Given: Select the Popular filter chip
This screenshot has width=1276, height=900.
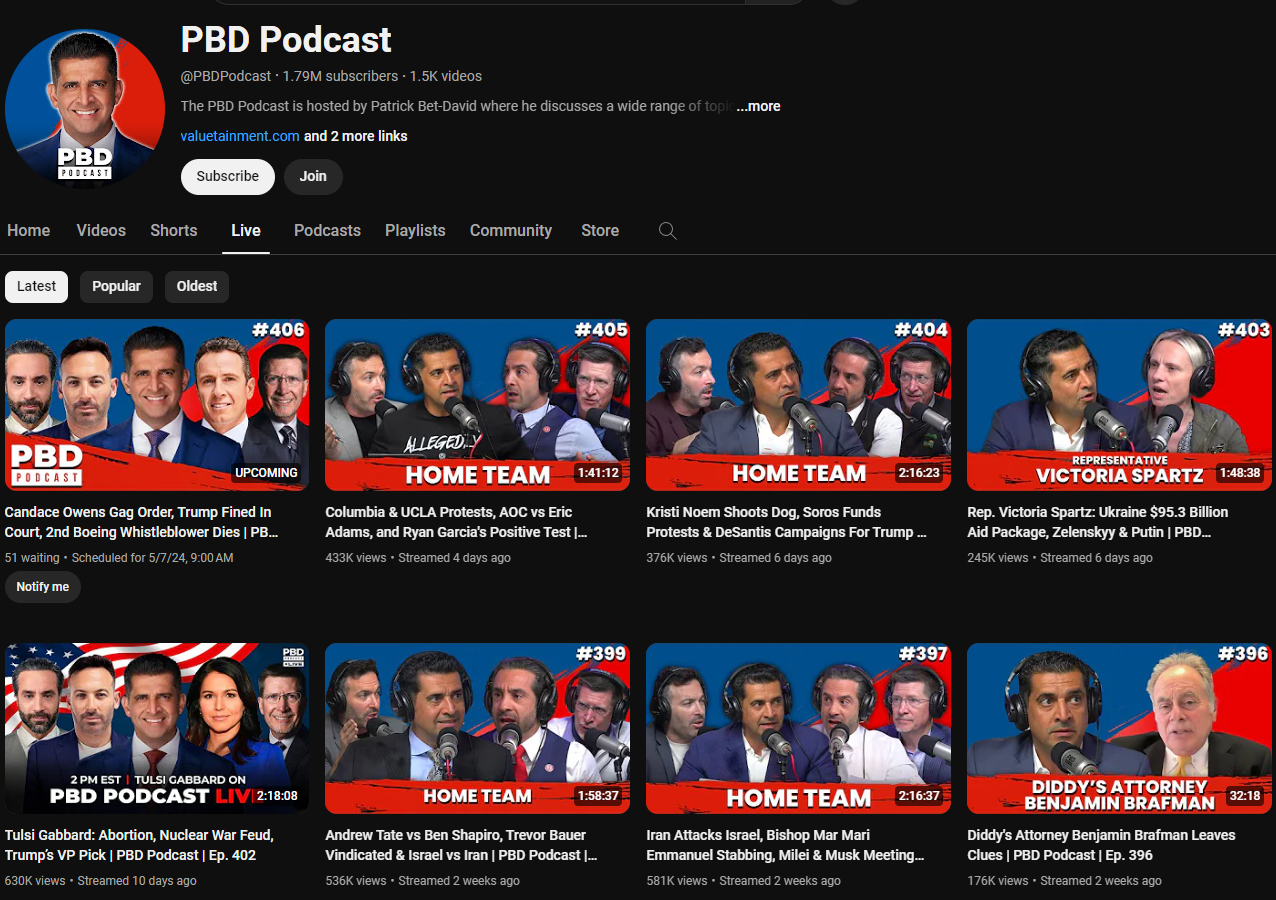Looking at the screenshot, I should coord(116,286).
